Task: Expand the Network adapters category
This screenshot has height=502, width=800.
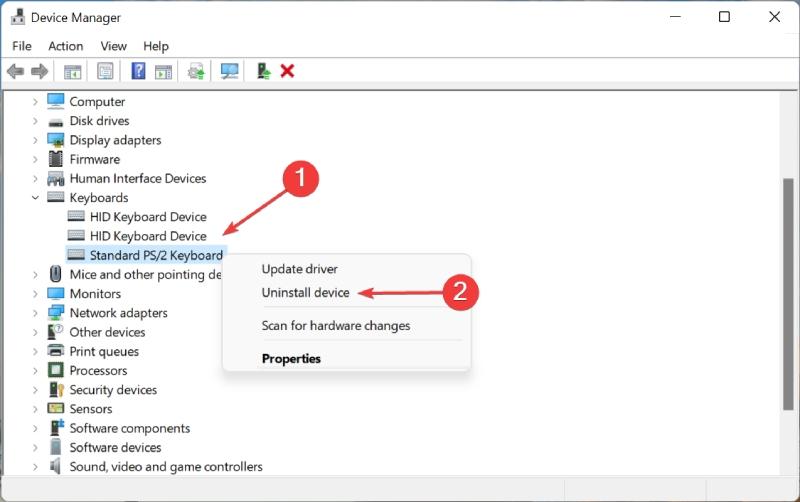Action: click(35, 313)
